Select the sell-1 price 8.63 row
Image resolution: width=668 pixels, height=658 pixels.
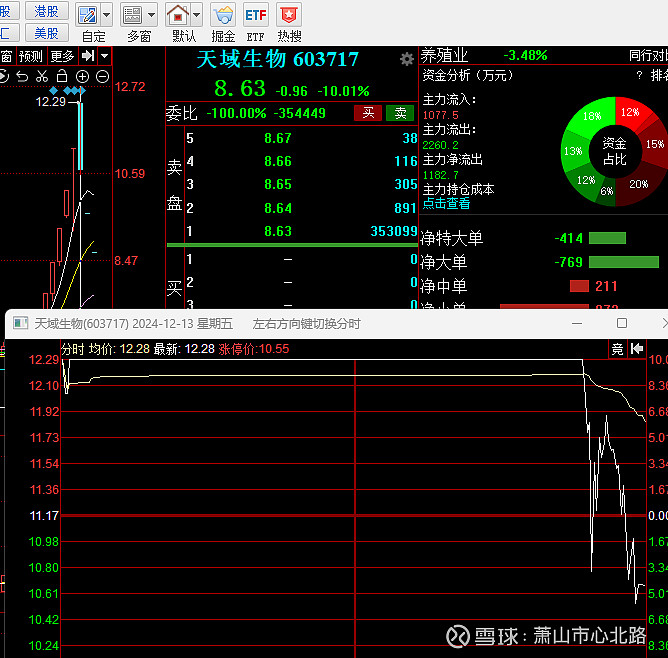pos(301,231)
